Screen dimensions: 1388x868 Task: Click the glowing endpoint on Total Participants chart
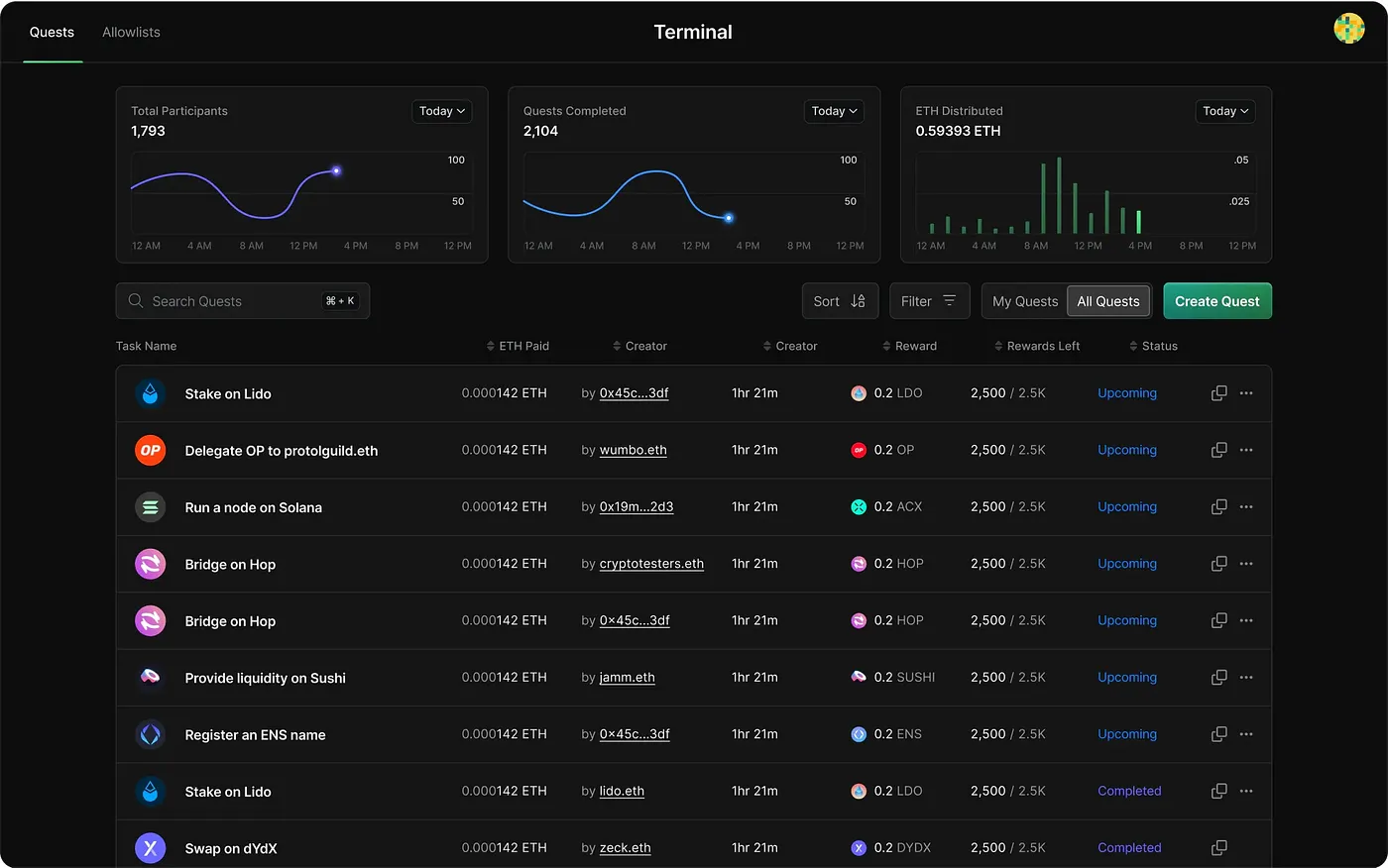[x=336, y=171]
